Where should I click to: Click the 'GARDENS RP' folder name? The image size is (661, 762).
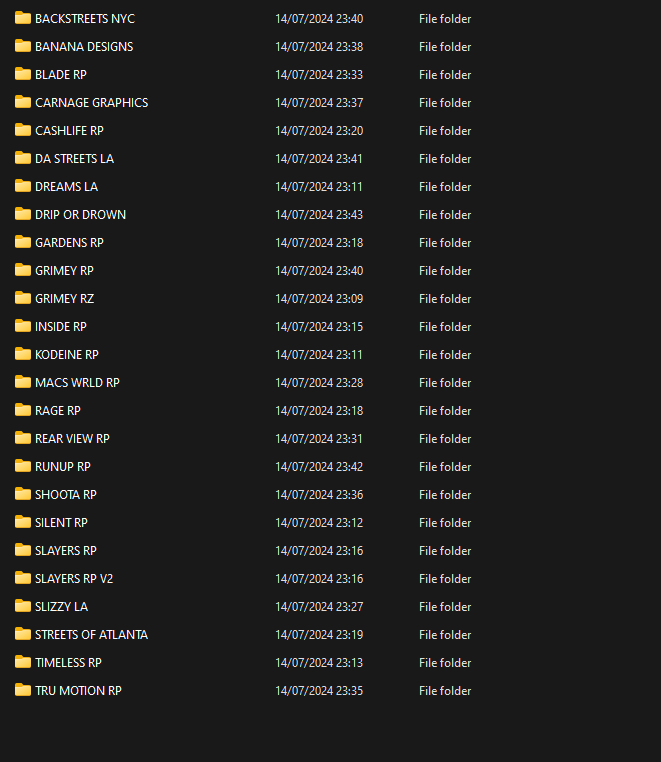(70, 243)
